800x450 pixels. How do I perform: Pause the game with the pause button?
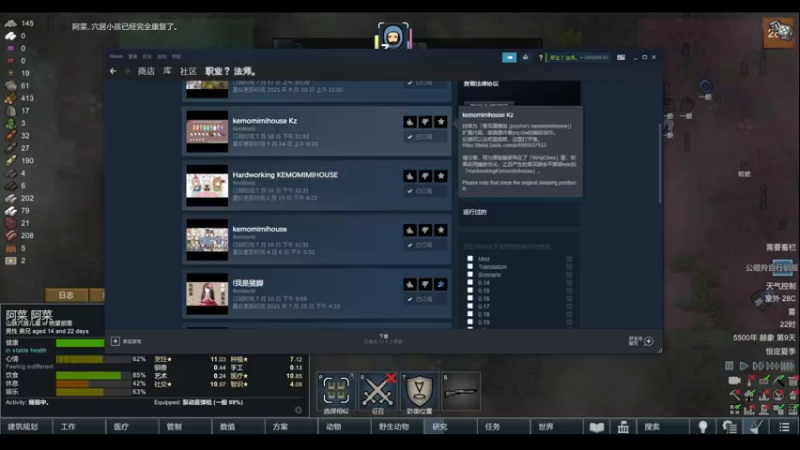tap(729, 366)
